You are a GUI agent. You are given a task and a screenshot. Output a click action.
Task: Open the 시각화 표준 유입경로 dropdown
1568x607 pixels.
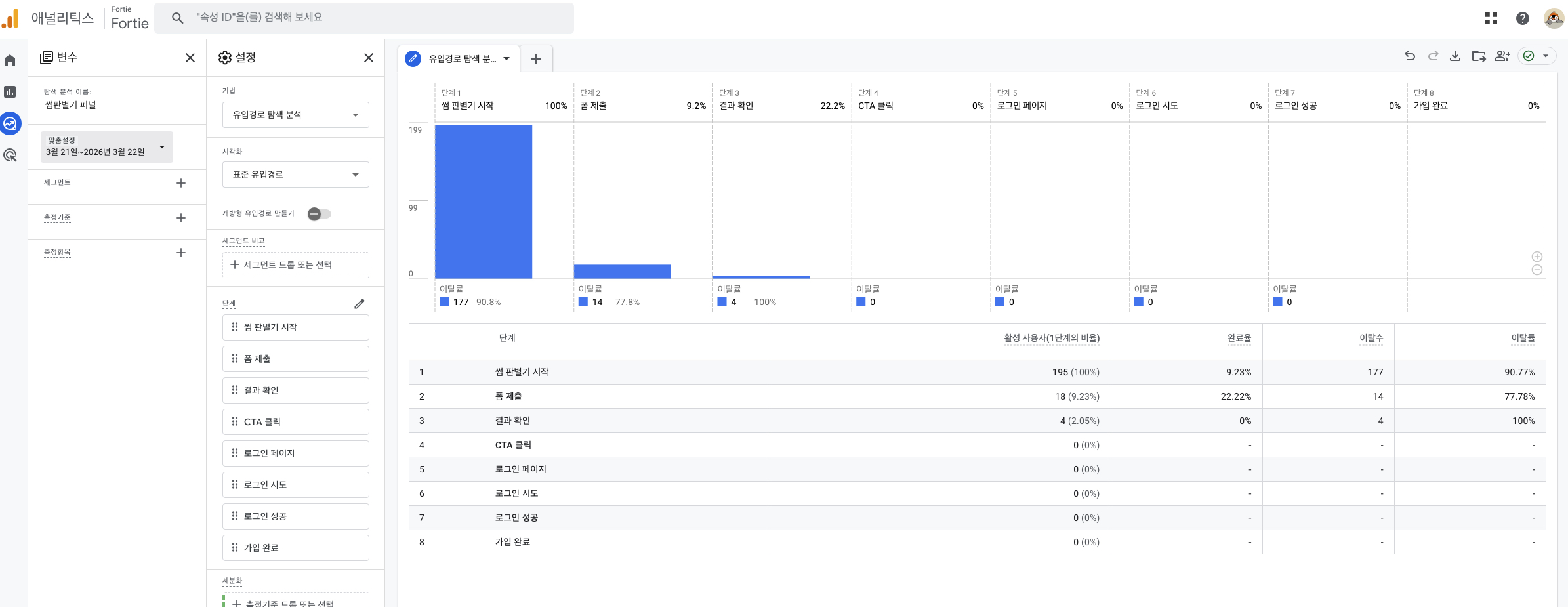pyautogui.click(x=296, y=175)
